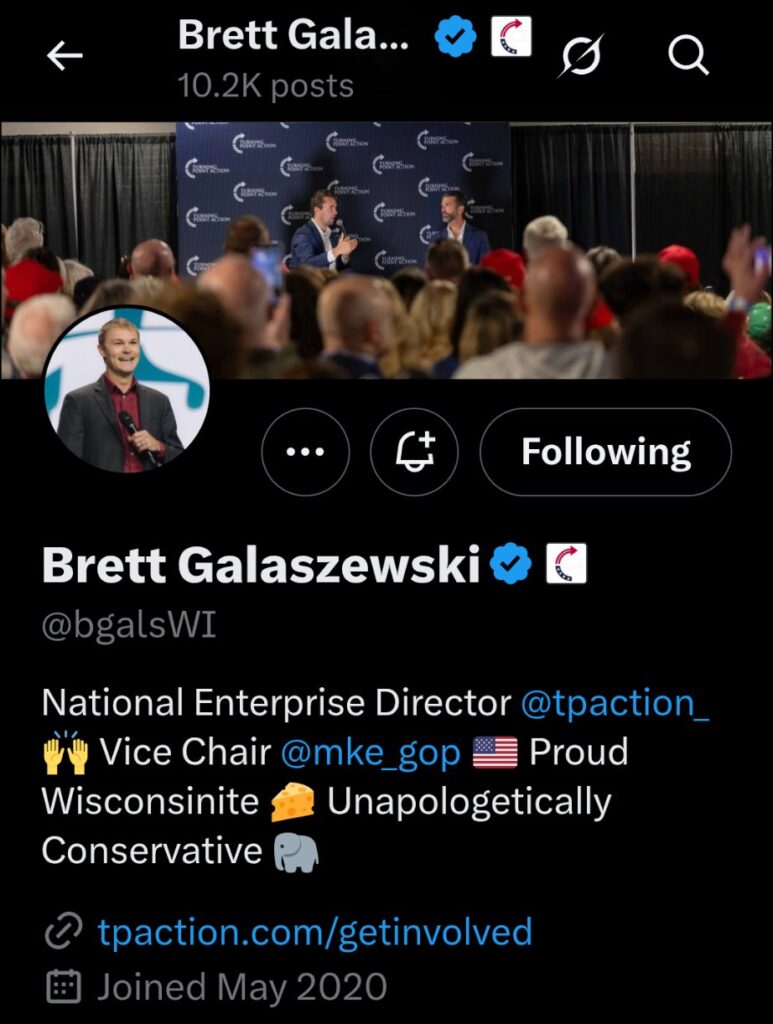Tap the Grok slashed-circle icon

(x=580, y=56)
